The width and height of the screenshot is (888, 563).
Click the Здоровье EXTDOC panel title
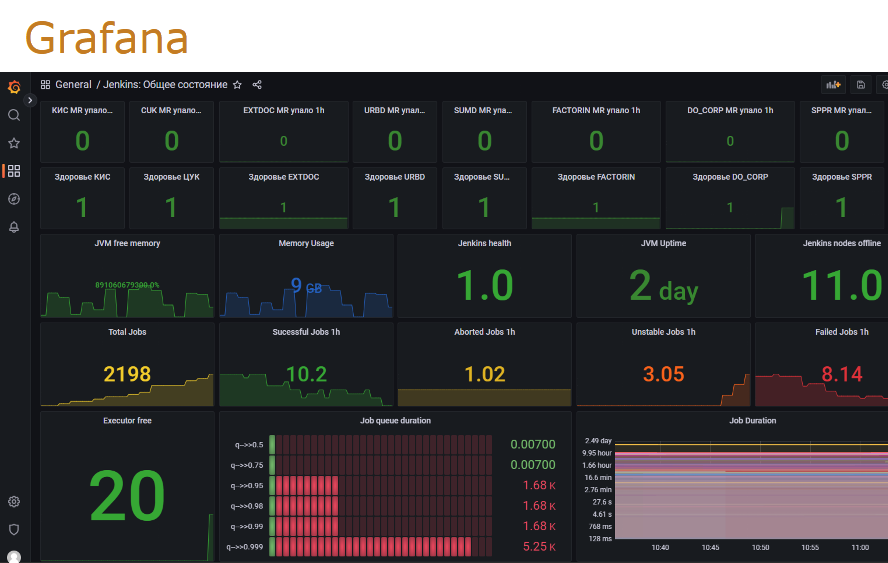tap(284, 177)
